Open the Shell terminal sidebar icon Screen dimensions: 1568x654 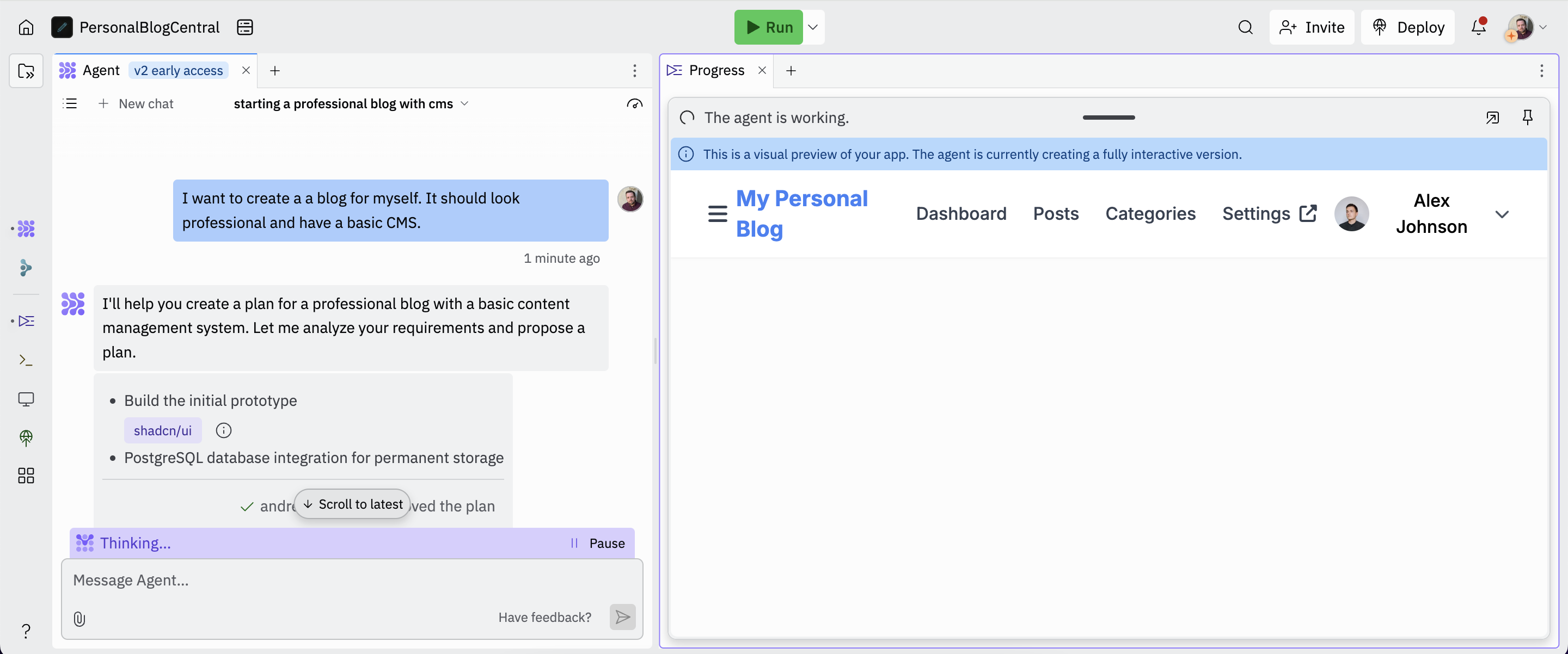[x=26, y=360]
